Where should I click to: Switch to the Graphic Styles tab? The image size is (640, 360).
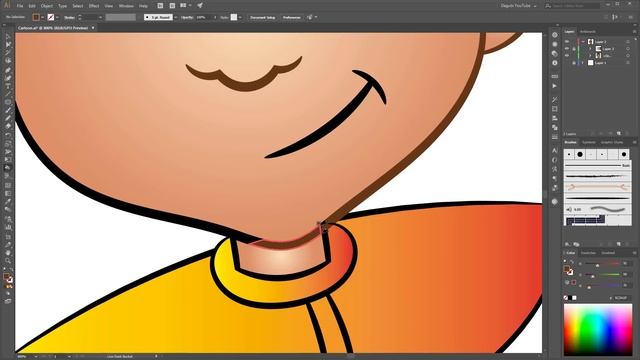click(x=612, y=142)
